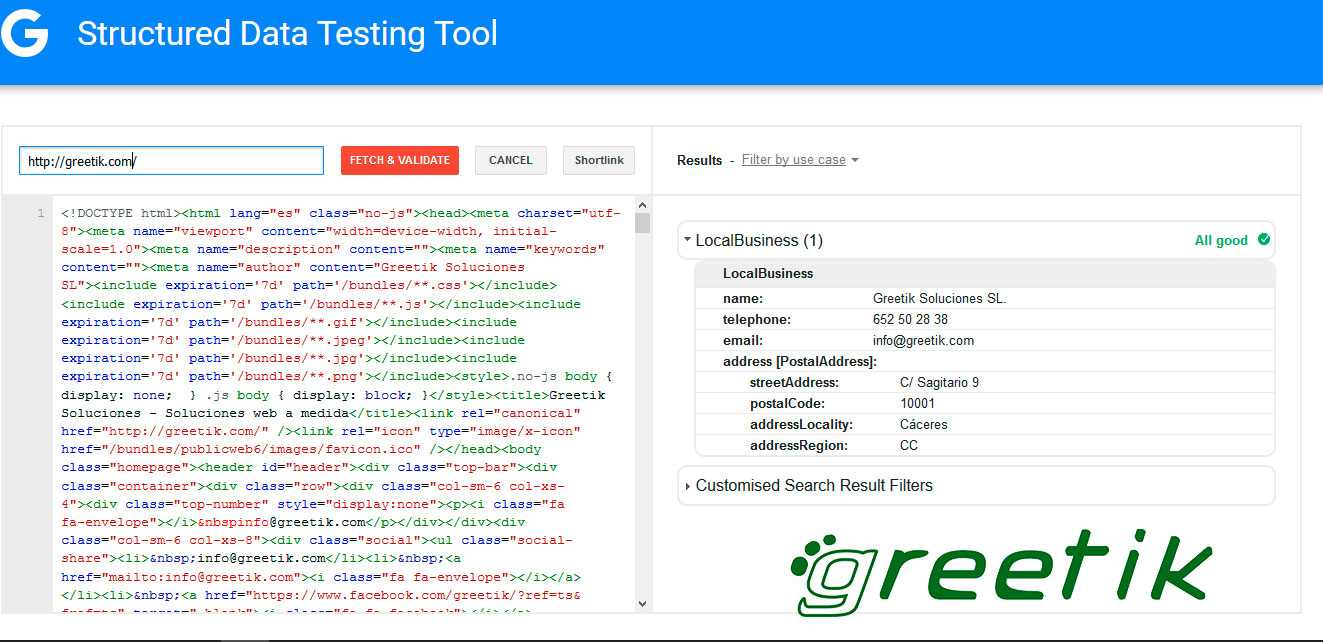Click the address [PostalAddress] row
1323x642 pixels.
tap(985, 362)
